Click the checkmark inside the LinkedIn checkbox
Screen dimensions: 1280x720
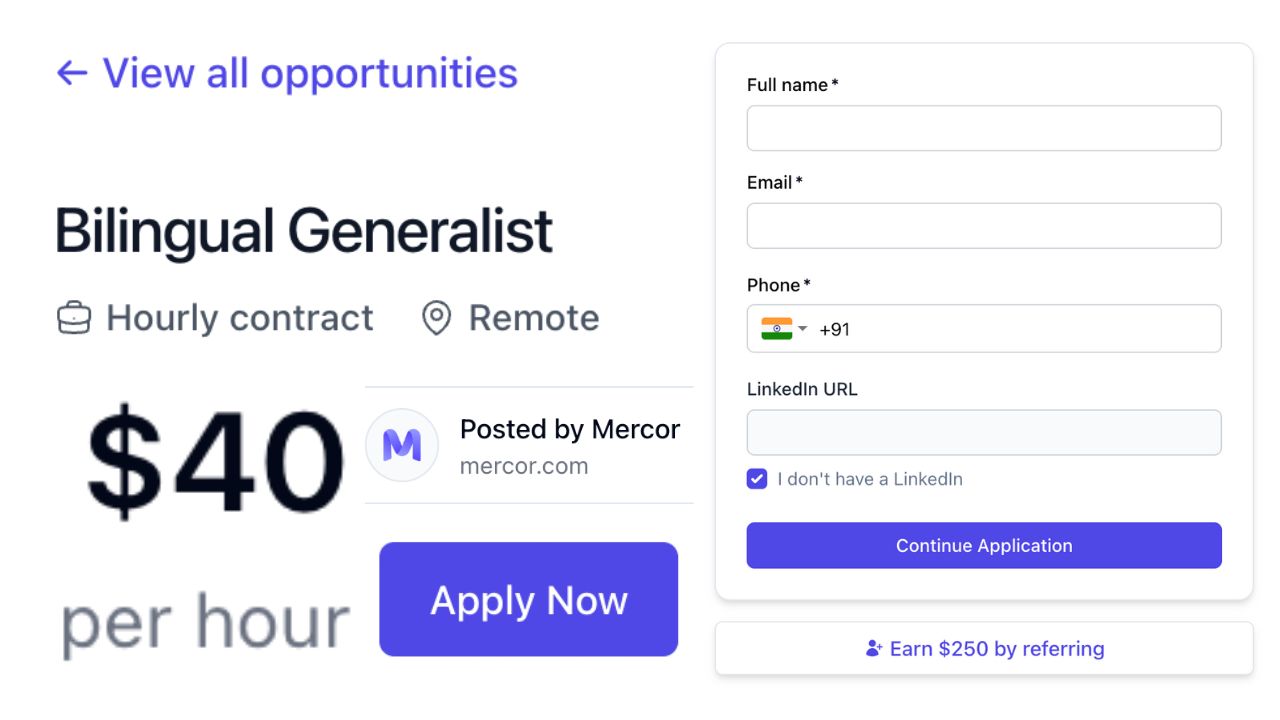(x=757, y=479)
